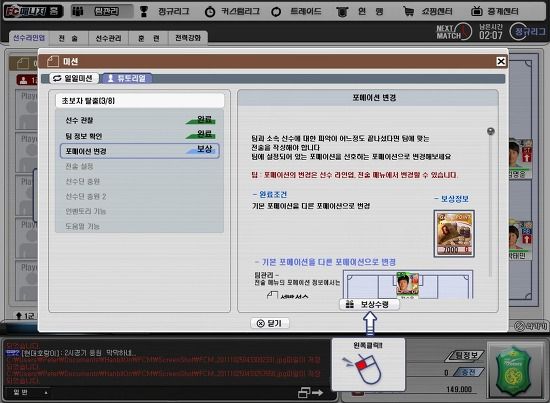Select the 전술 설정 mission row
550x403 pixels.
point(140,166)
